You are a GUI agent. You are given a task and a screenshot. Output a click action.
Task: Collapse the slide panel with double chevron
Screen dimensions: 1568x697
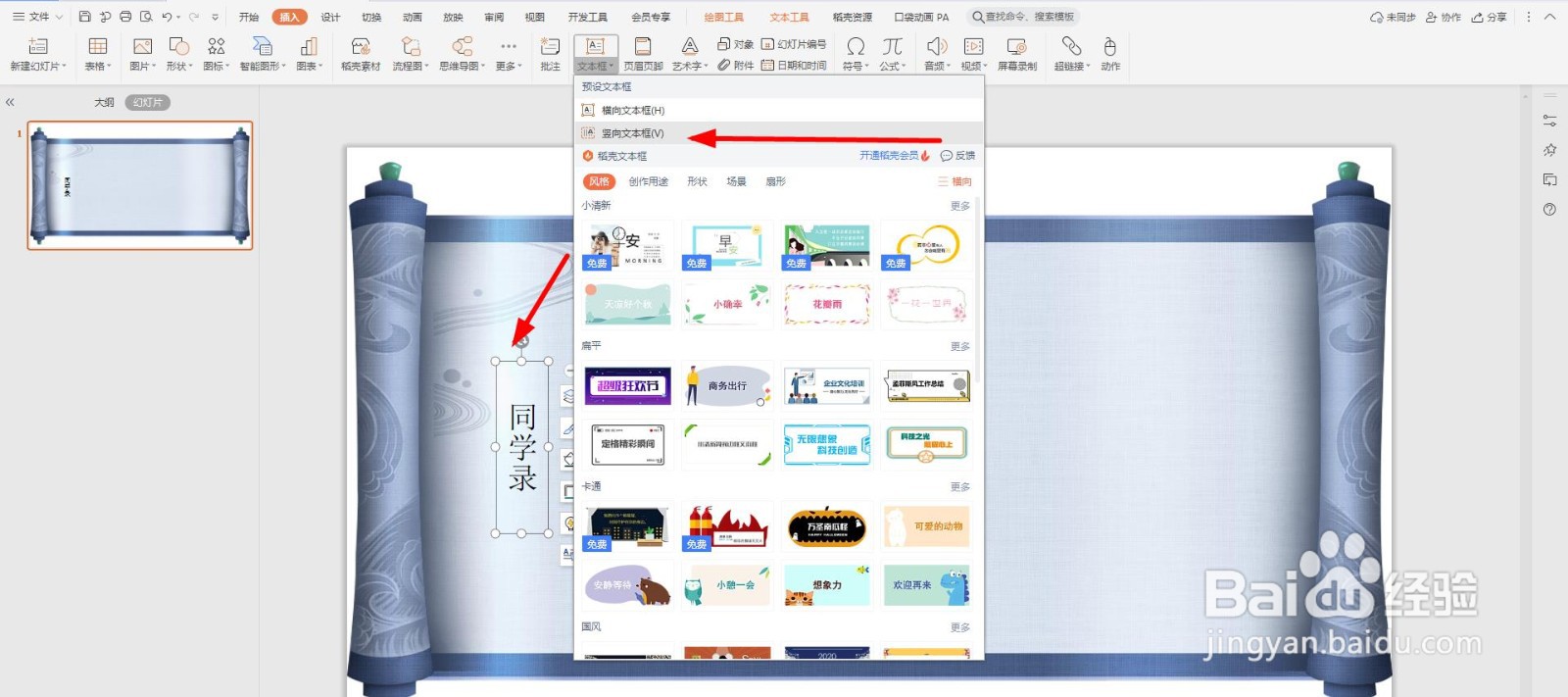(x=10, y=102)
